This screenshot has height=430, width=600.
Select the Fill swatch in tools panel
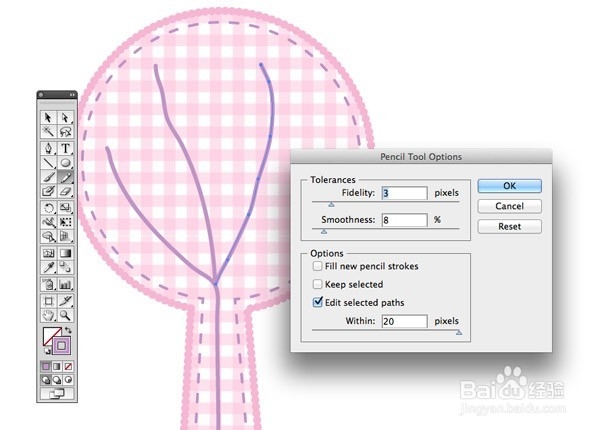pos(49,336)
